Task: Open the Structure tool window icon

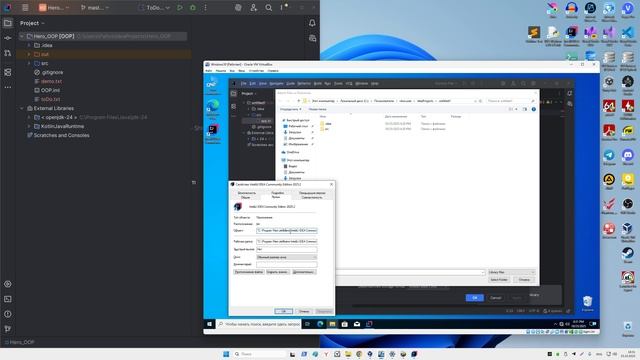Action: click(x=8, y=72)
